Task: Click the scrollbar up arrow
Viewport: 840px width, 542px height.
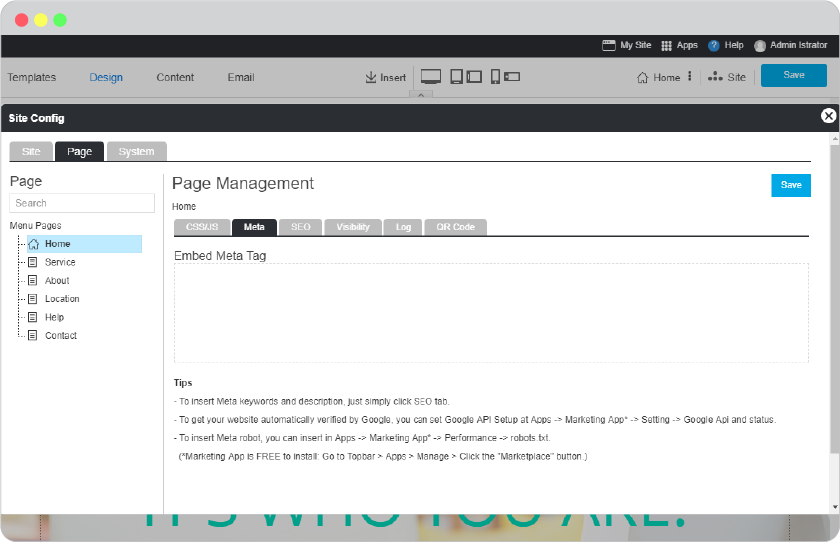Action: coord(835,139)
